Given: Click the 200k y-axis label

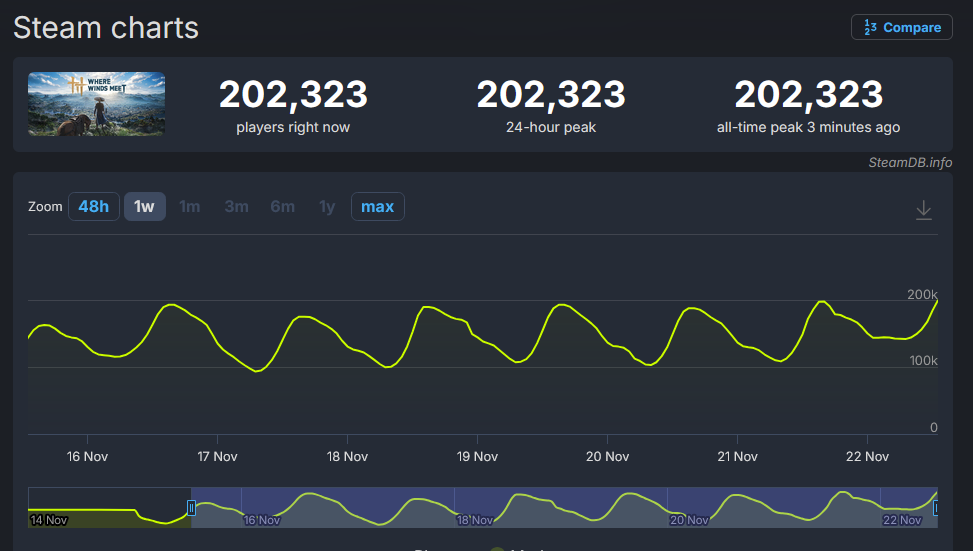Looking at the screenshot, I should coord(922,294).
